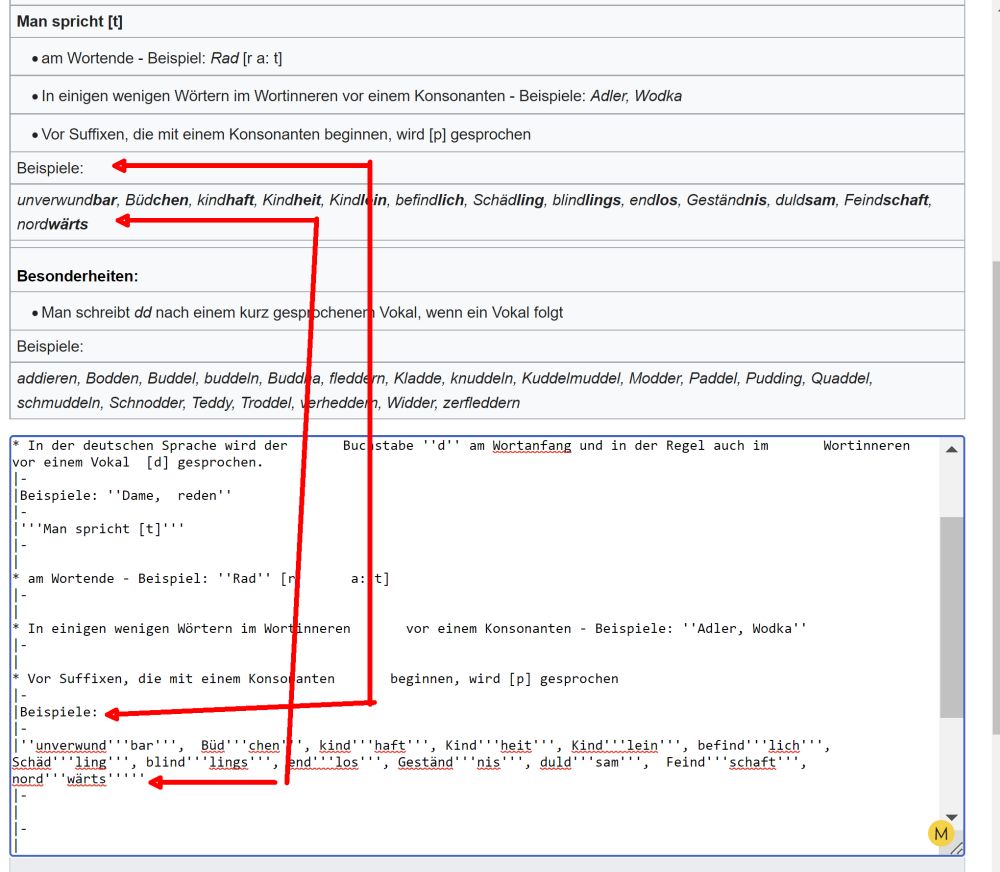Click the "Beispiele: ''Dame, reden''" source line
Screen dimensions: 1000x872
click(125, 495)
